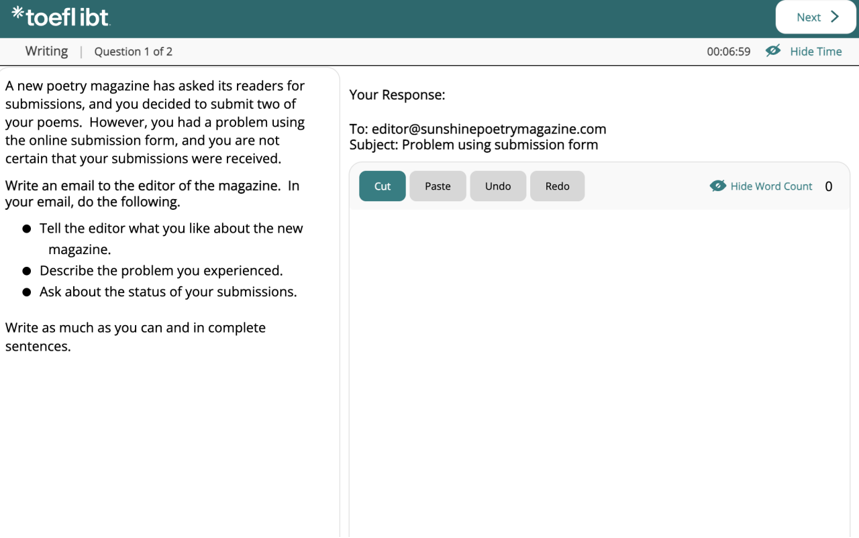Click the Redo button
859x538 pixels.
pyautogui.click(x=557, y=186)
